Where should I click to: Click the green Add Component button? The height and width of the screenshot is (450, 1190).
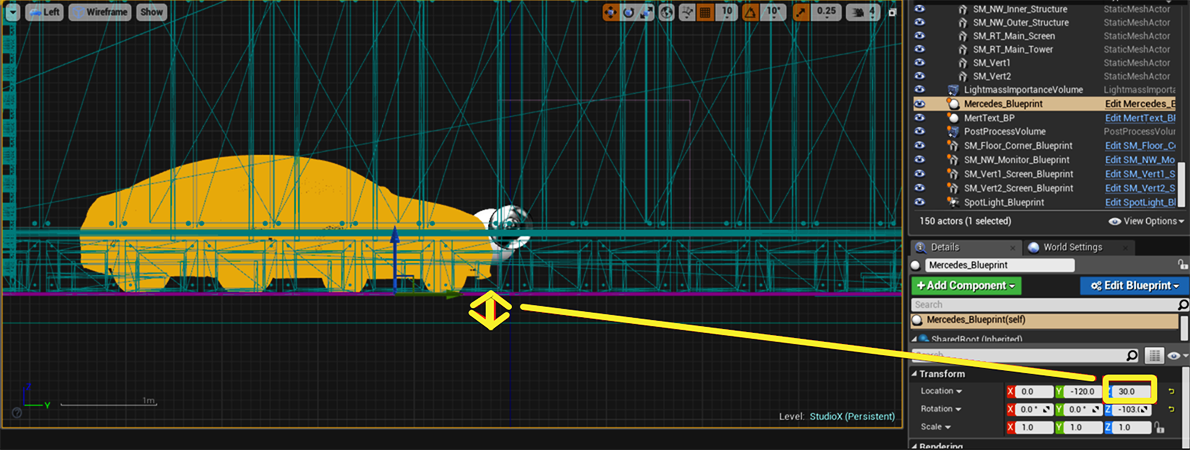pos(967,286)
